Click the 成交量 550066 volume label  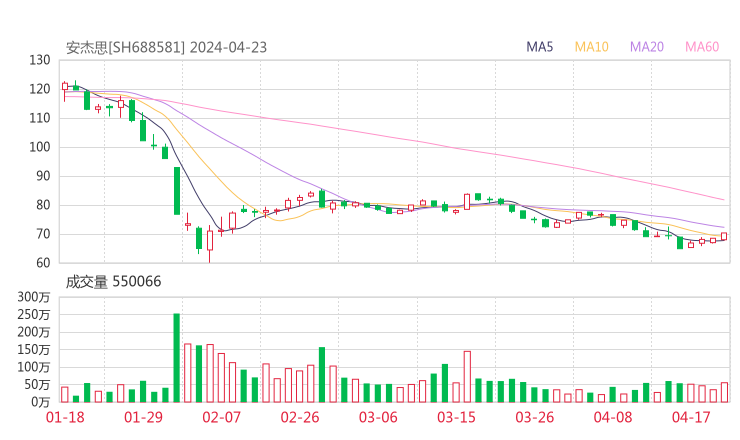point(113,281)
